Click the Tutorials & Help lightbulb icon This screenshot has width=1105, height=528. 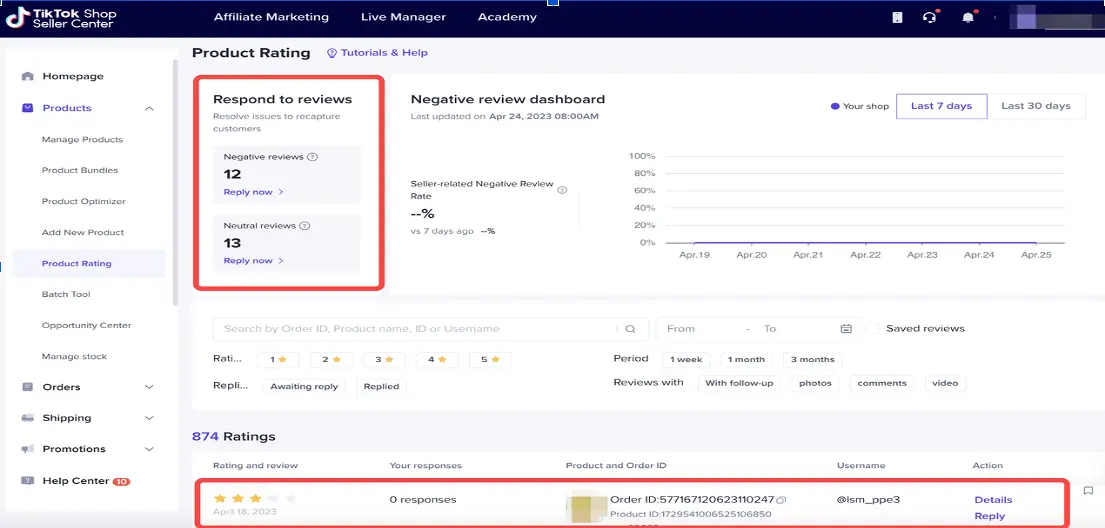click(332, 53)
